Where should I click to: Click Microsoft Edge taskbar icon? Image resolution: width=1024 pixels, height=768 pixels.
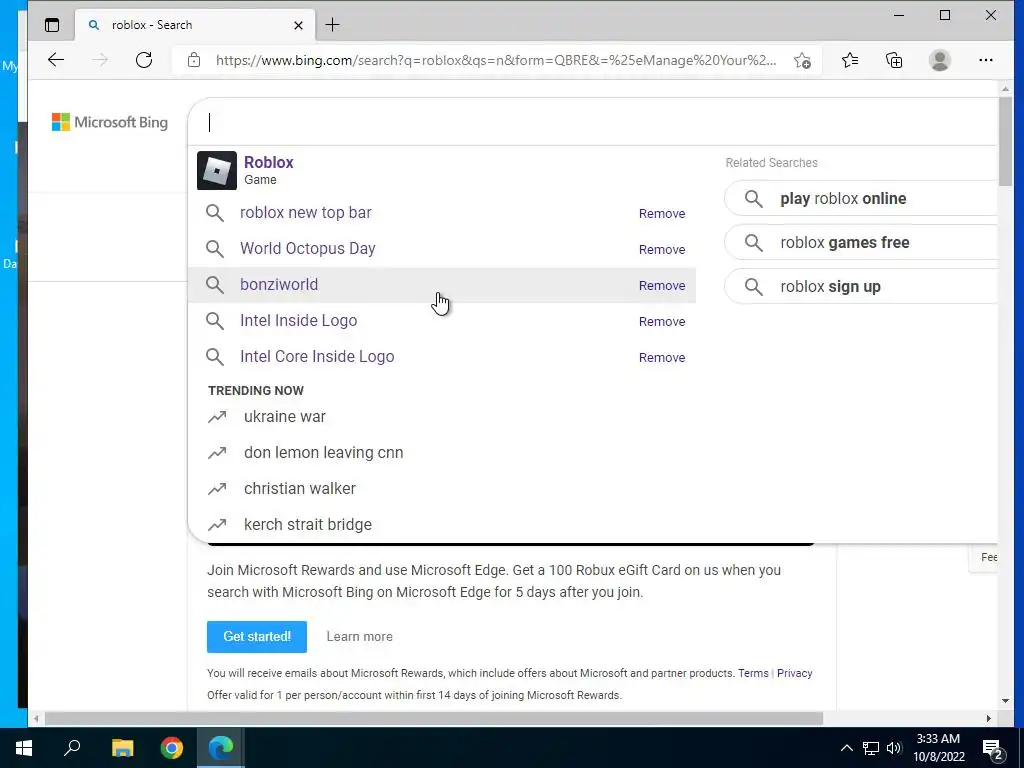point(221,748)
